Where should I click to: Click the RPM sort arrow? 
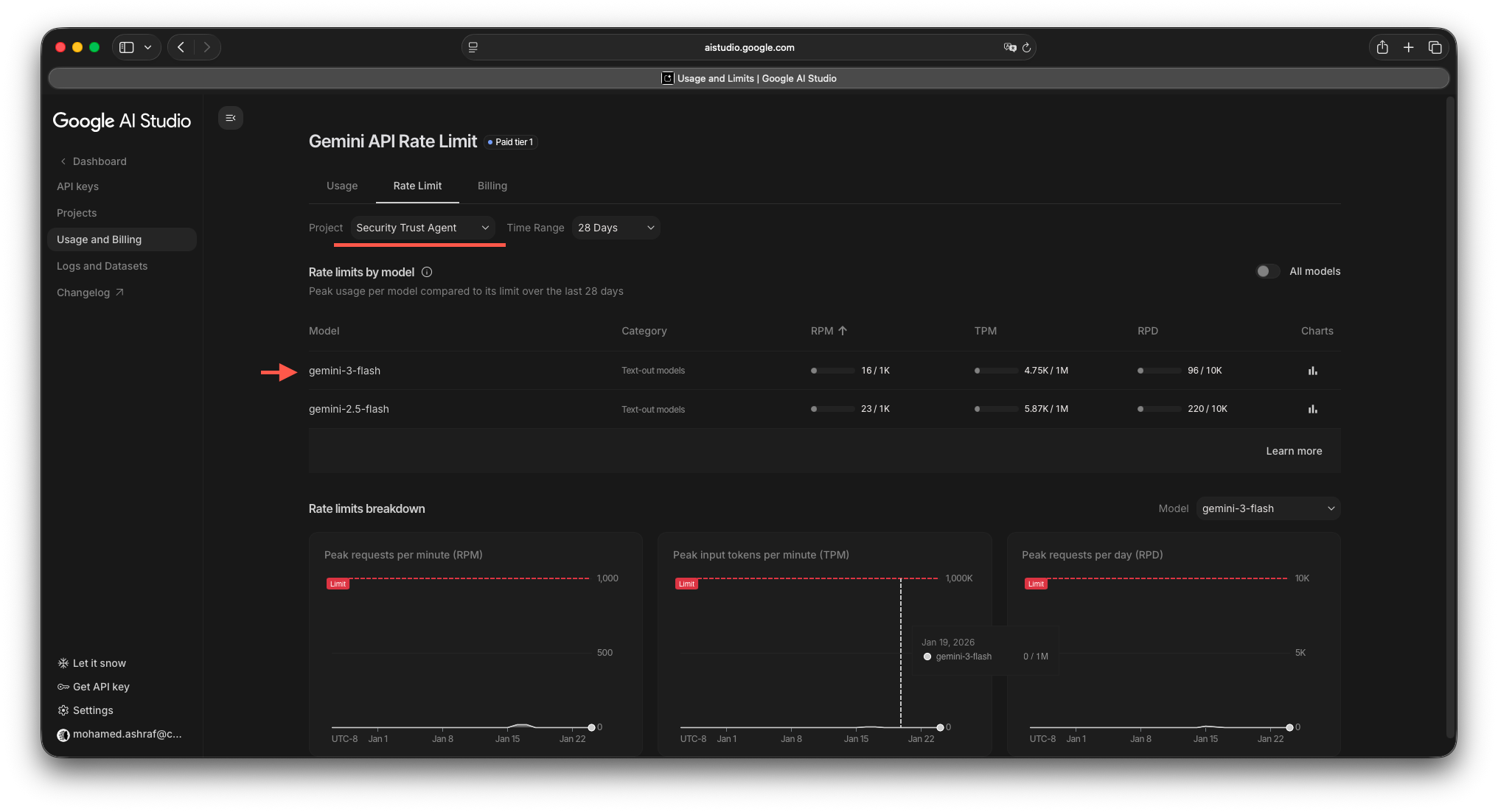pos(843,331)
